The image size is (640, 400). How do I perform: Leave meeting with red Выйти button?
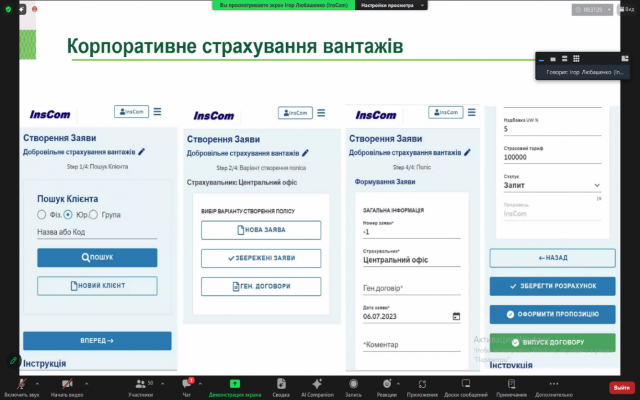pos(622,387)
